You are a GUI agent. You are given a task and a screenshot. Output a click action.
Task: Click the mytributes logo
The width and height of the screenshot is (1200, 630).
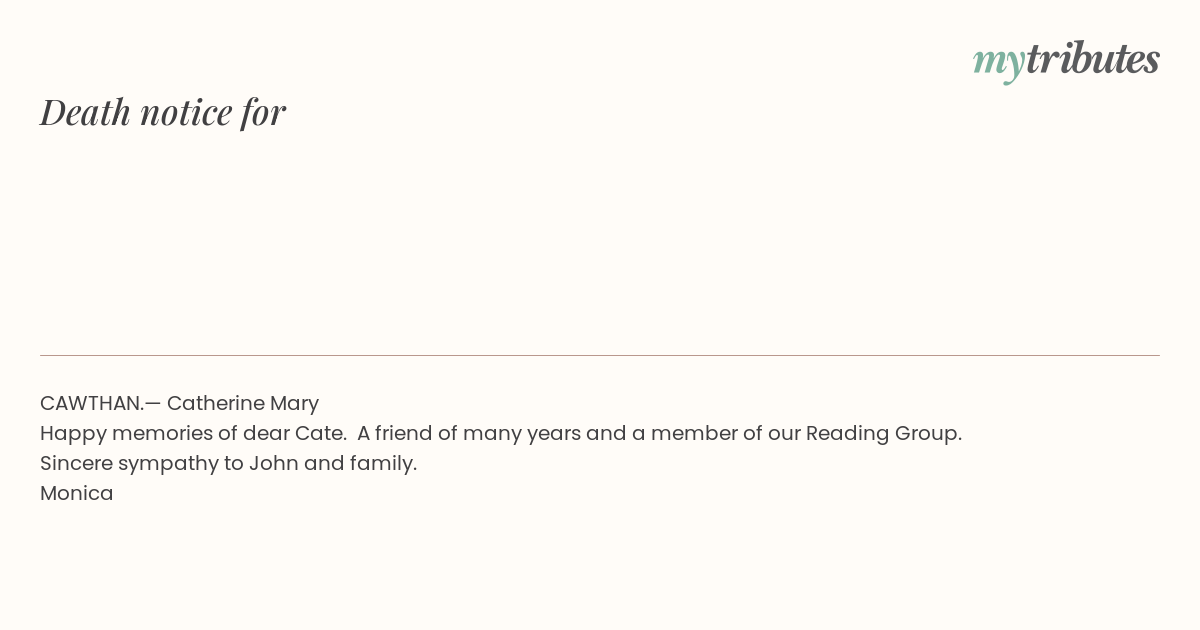(x=1066, y=60)
